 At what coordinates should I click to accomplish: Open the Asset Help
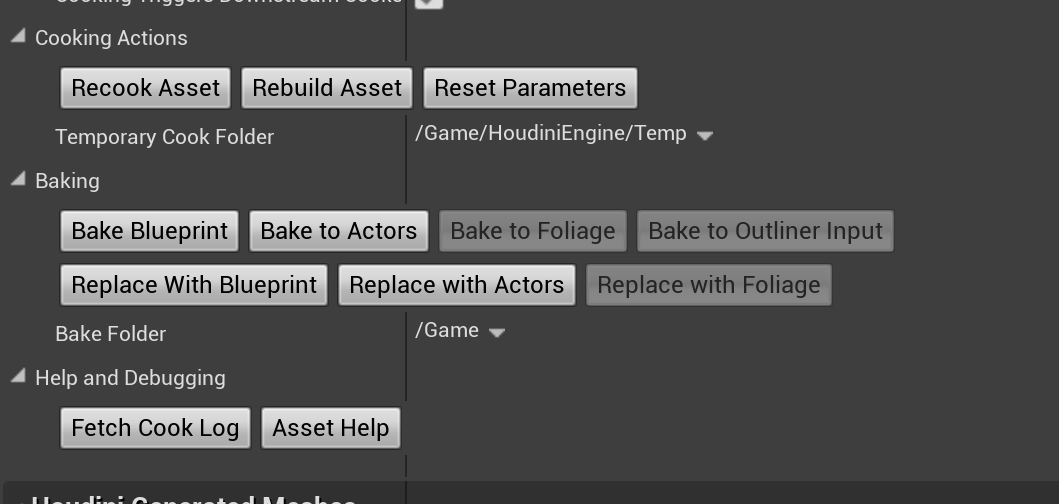[331, 428]
